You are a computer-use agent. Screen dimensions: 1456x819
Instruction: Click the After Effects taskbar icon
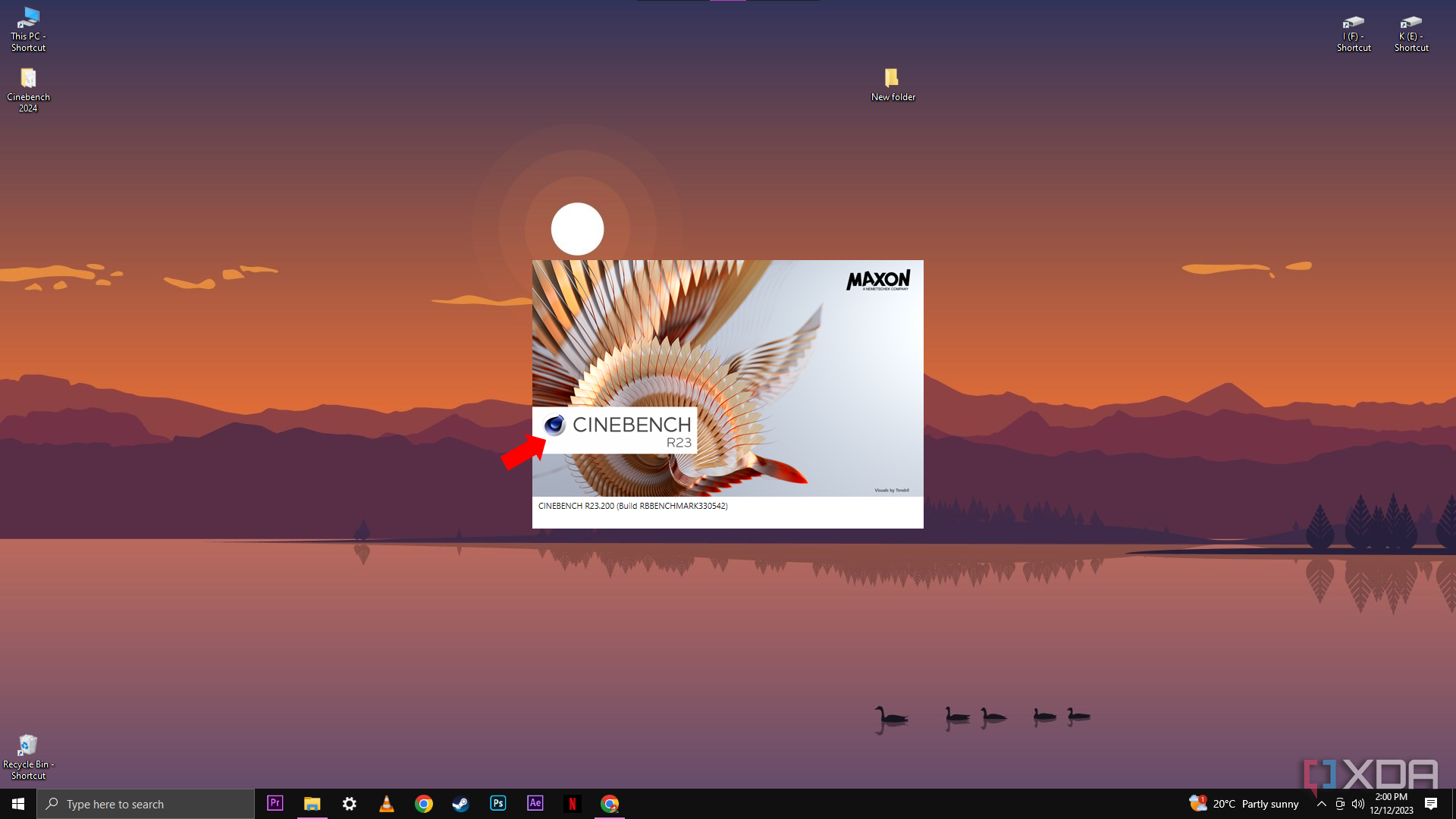pyautogui.click(x=536, y=803)
